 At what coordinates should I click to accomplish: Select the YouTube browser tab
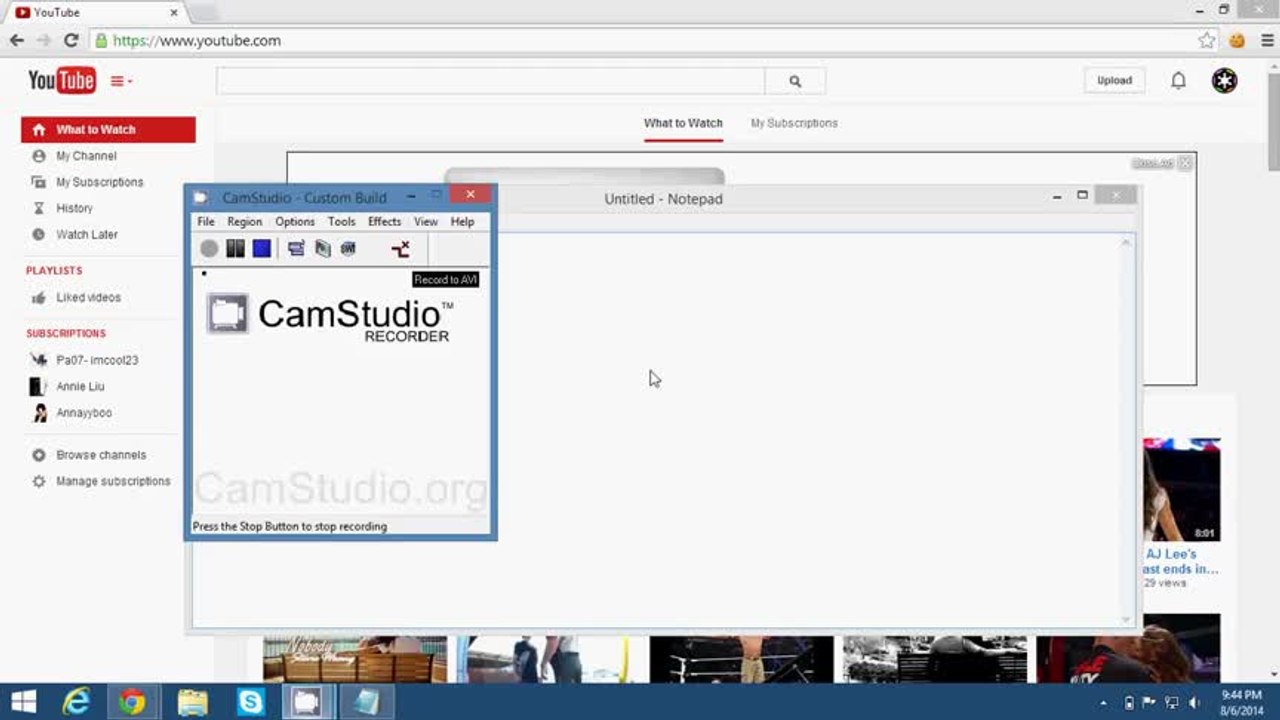(x=98, y=13)
